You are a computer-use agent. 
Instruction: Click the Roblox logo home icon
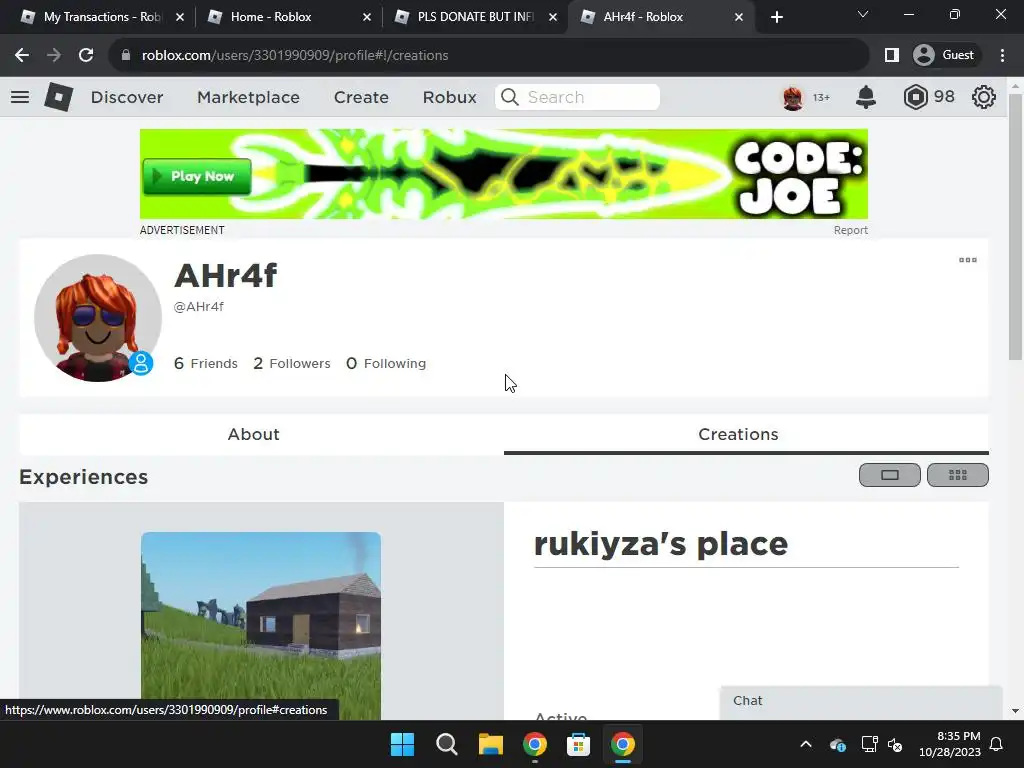[x=59, y=97]
